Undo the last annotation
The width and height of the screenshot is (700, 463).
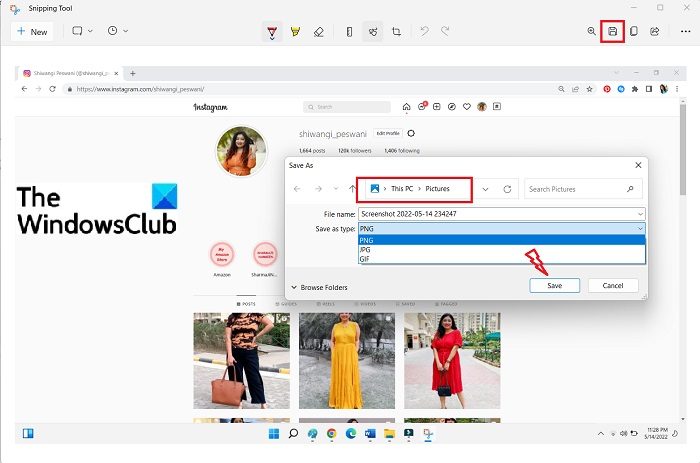click(424, 31)
